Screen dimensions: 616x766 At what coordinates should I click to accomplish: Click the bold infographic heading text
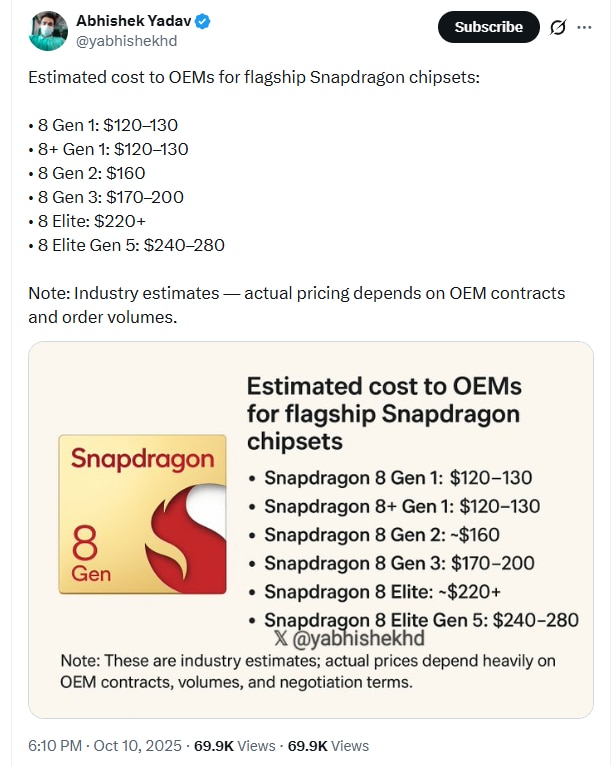(384, 413)
